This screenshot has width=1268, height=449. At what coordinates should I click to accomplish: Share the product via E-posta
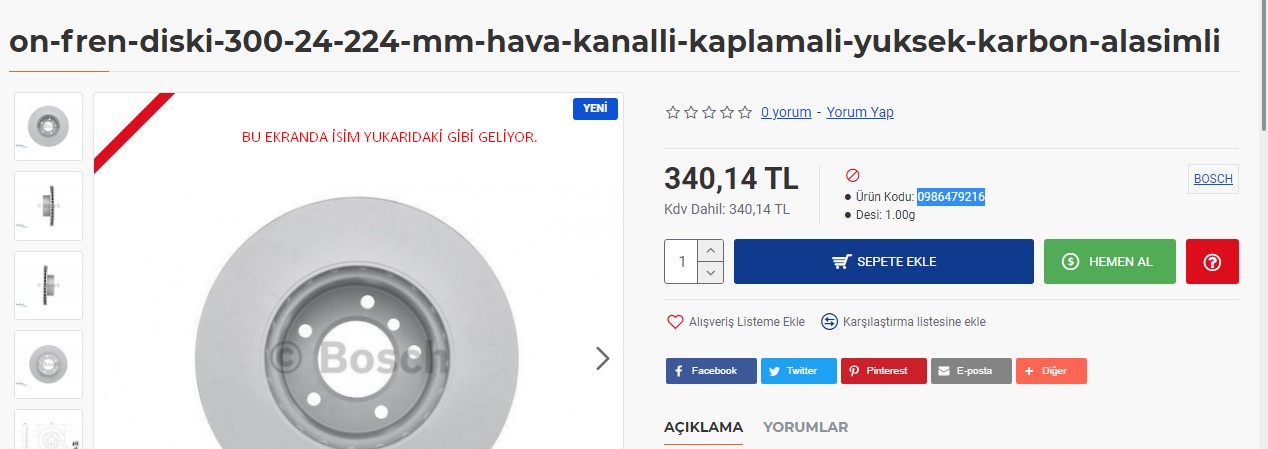pyautogui.click(x=971, y=371)
